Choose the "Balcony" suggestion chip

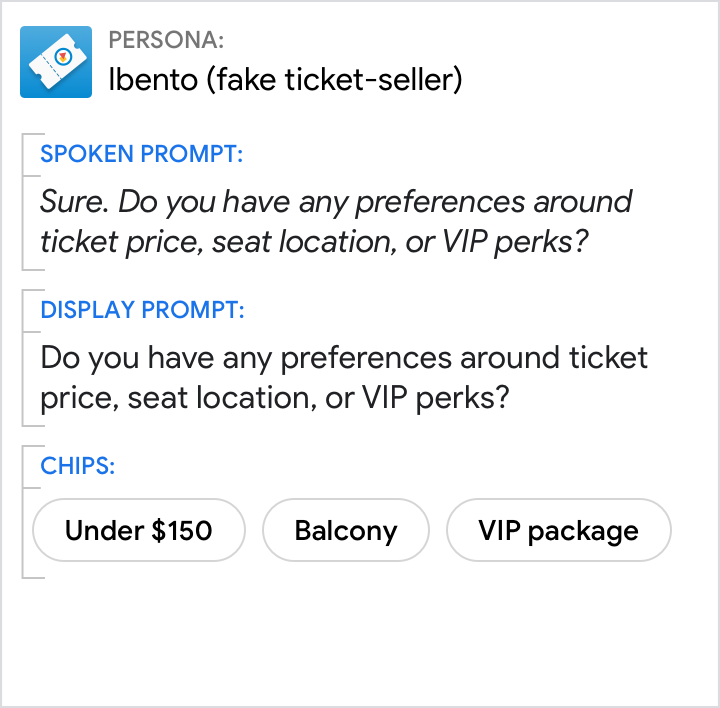[x=346, y=530]
